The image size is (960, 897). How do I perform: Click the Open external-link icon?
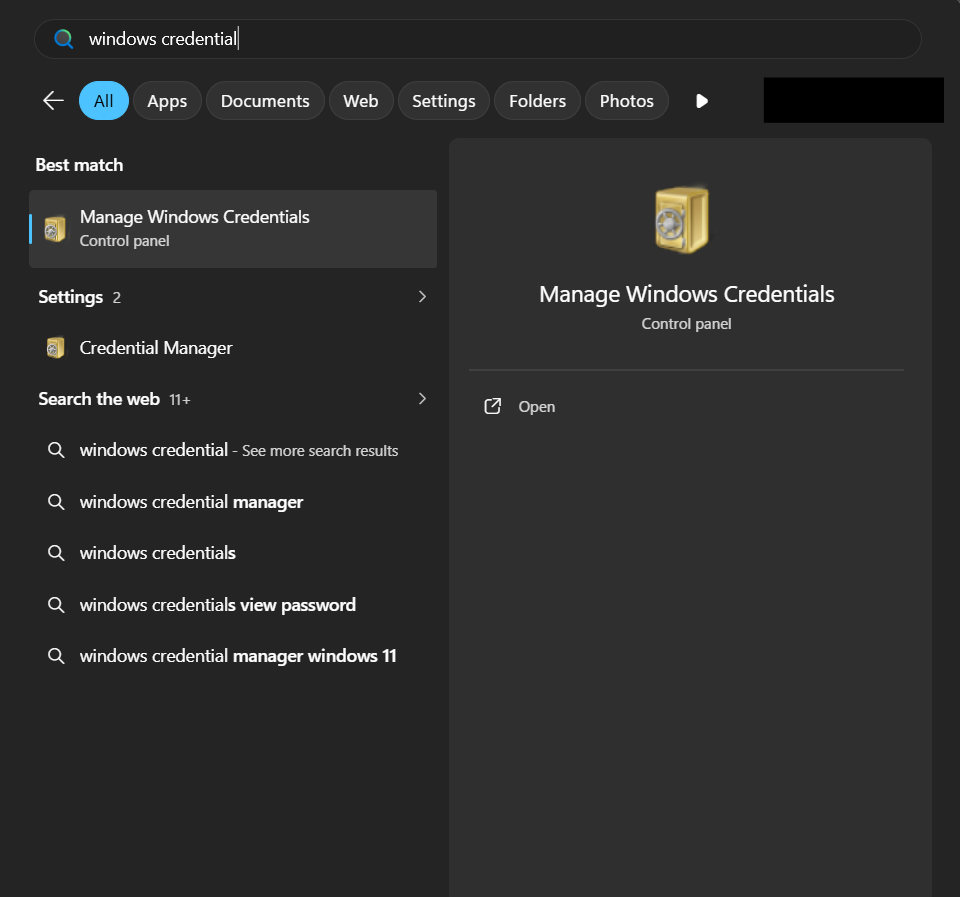point(492,407)
